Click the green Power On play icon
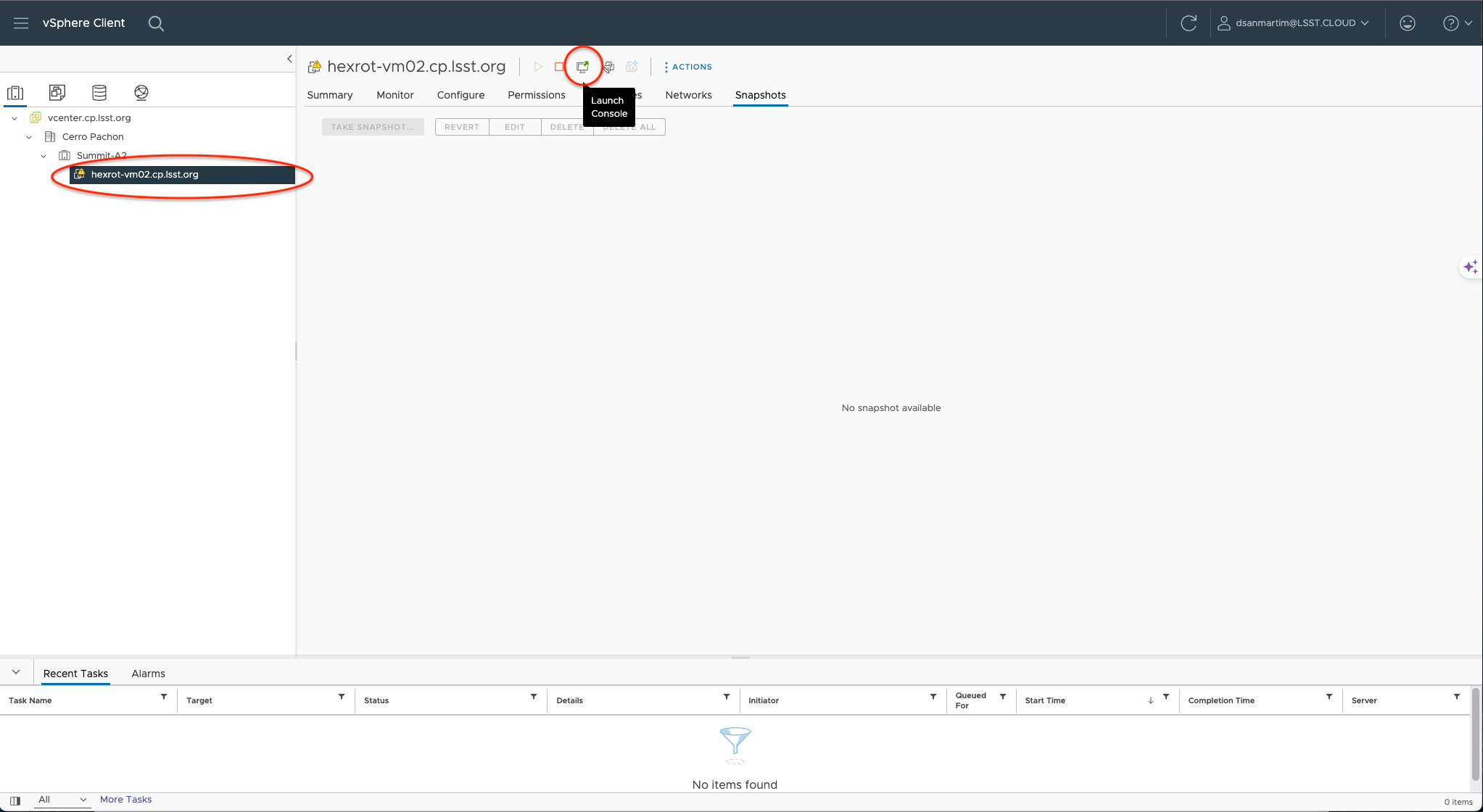This screenshot has height=812, width=1483. pos(538,67)
